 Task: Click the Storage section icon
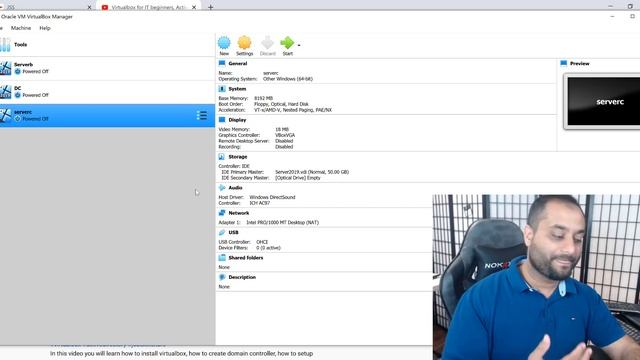(222, 157)
